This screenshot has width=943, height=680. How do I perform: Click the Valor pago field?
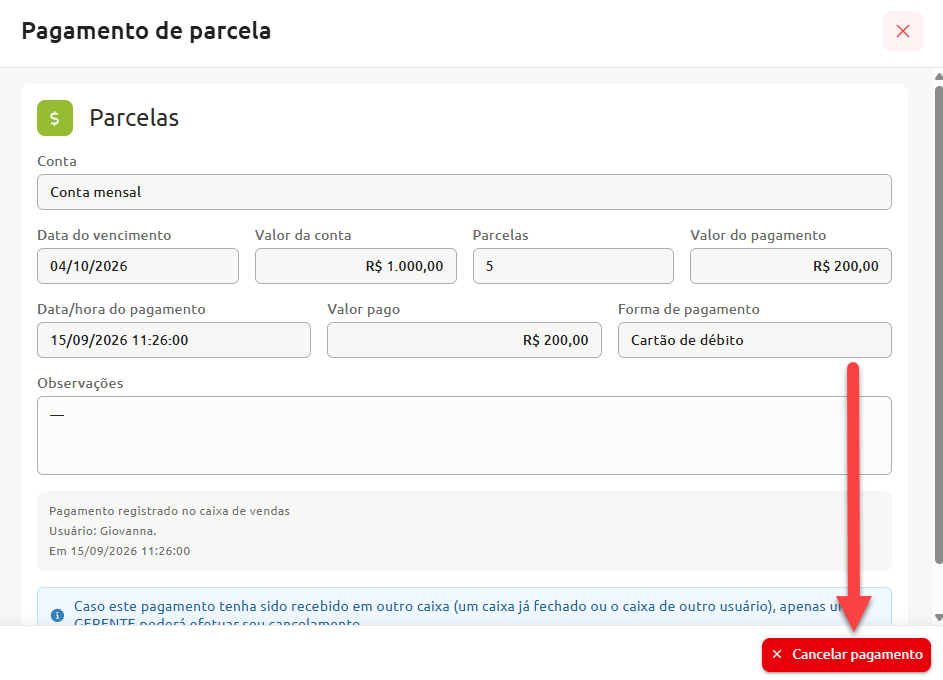pyautogui.click(x=464, y=340)
